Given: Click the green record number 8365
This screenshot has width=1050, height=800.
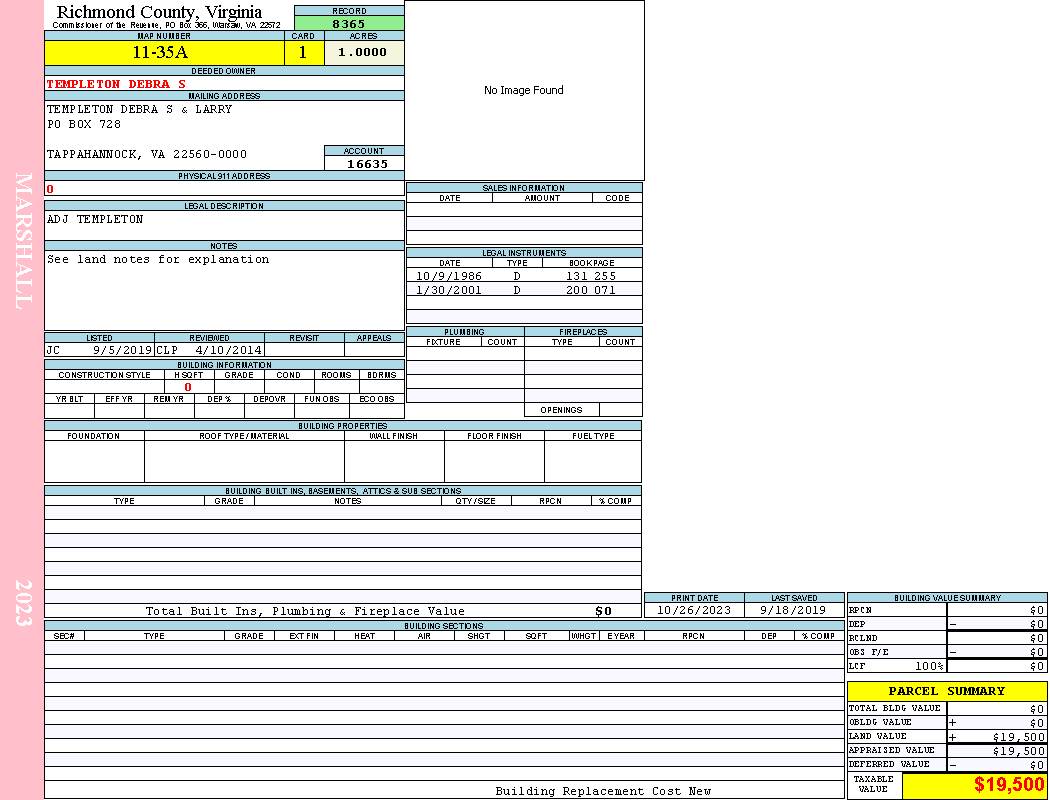Looking at the screenshot, I should tap(349, 23).
